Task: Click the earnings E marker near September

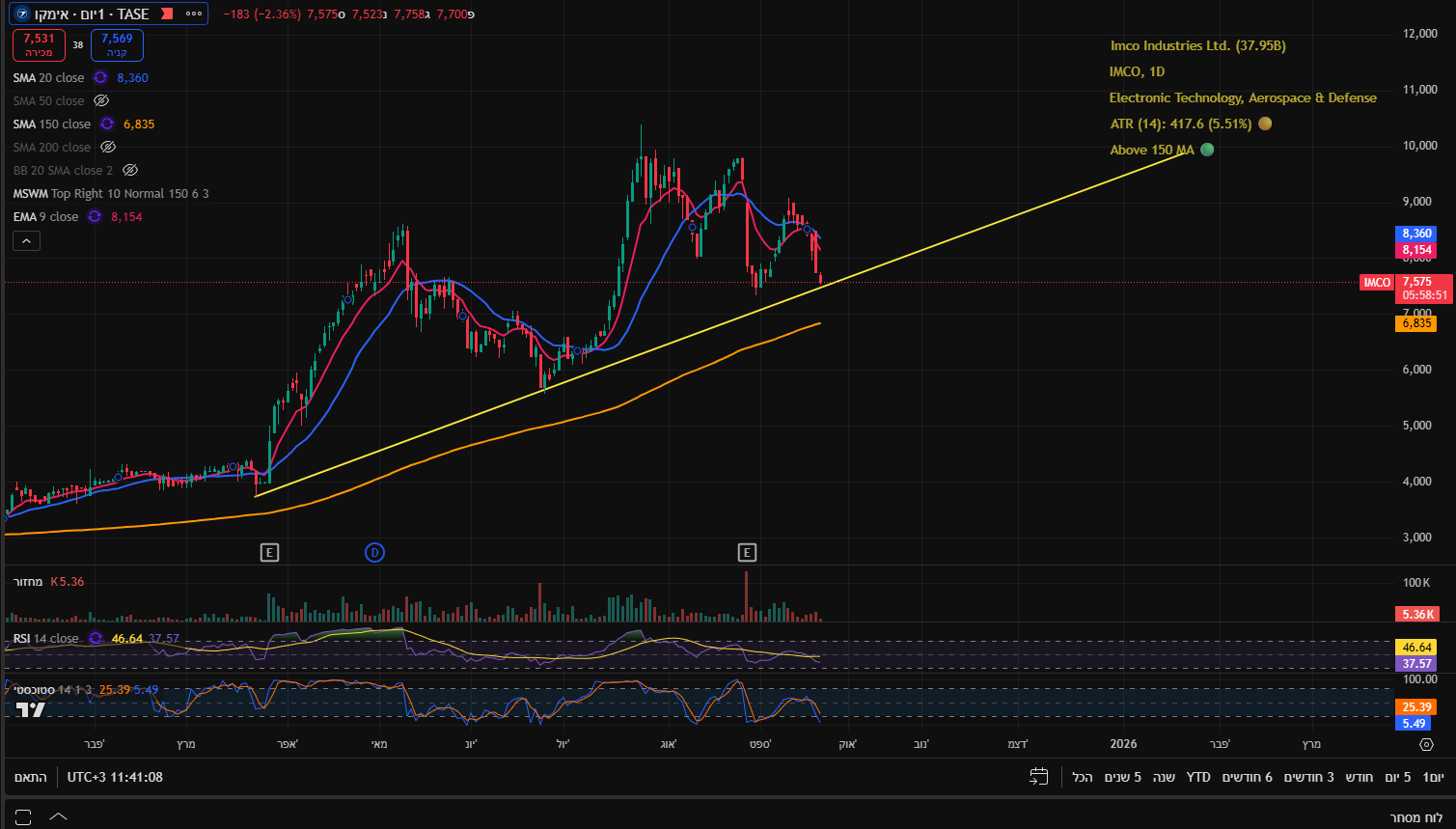Action: [x=747, y=552]
